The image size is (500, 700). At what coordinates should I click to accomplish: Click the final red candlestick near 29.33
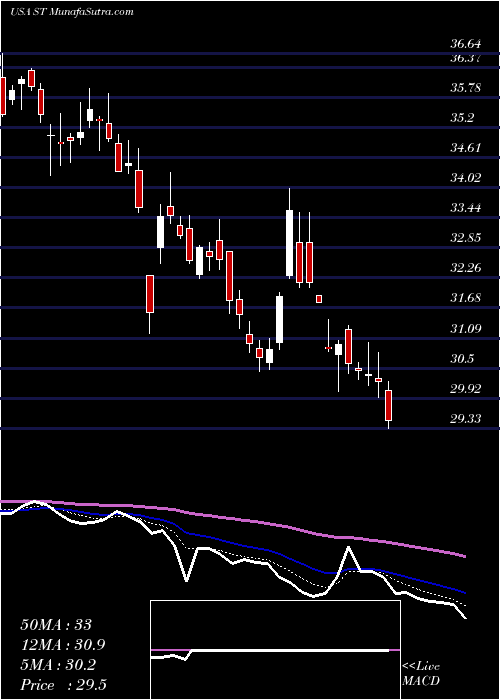coord(388,405)
